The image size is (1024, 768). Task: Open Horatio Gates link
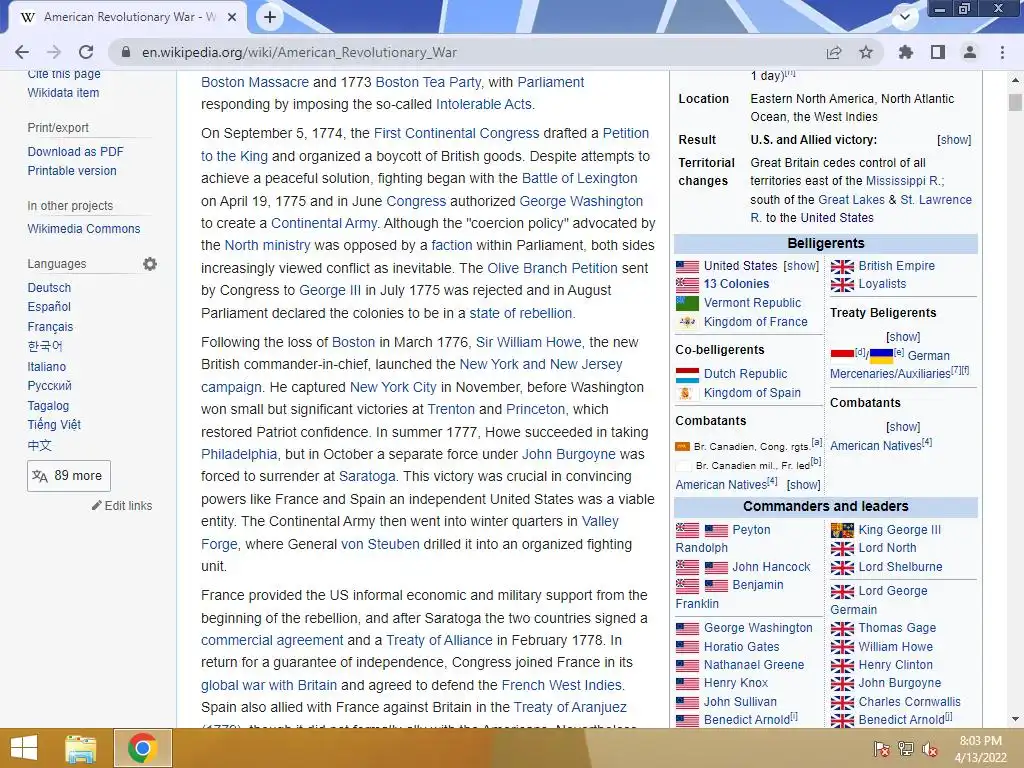pyautogui.click(x=741, y=647)
